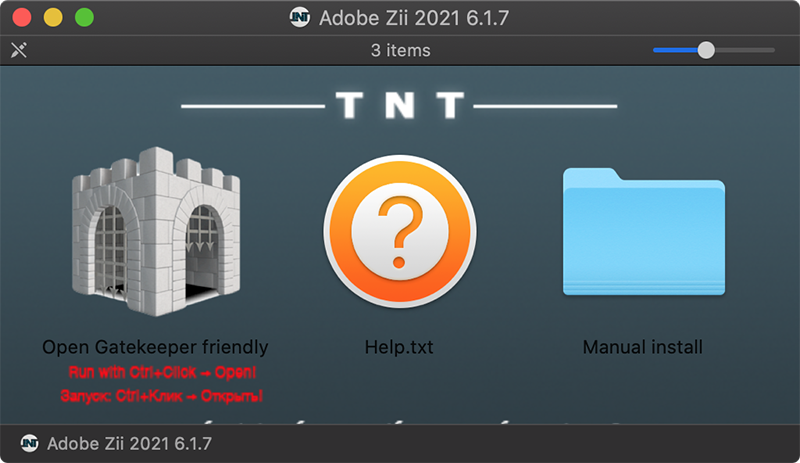This screenshot has width=800, height=463.
Task: Adjust the icon size slider handle
Action: 706,50
